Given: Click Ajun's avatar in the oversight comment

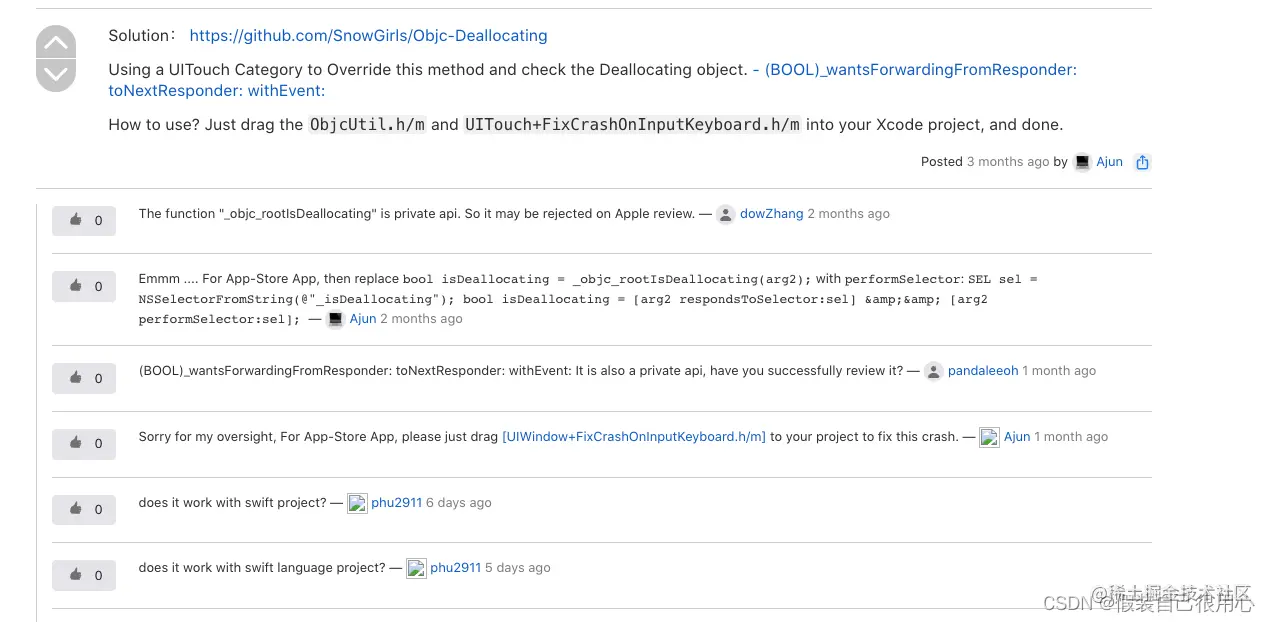Looking at the screenshot, I should coord(989,437).
